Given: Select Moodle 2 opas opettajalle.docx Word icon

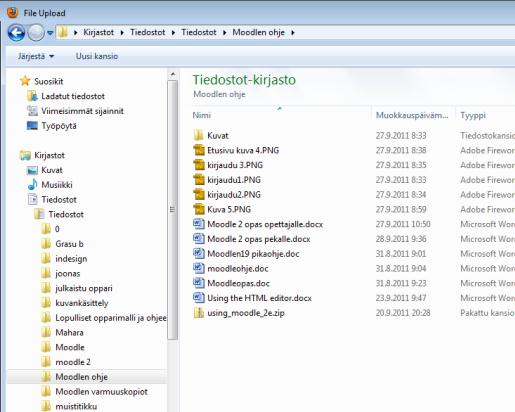Looking at the screenshot, I should coord(199,224).
